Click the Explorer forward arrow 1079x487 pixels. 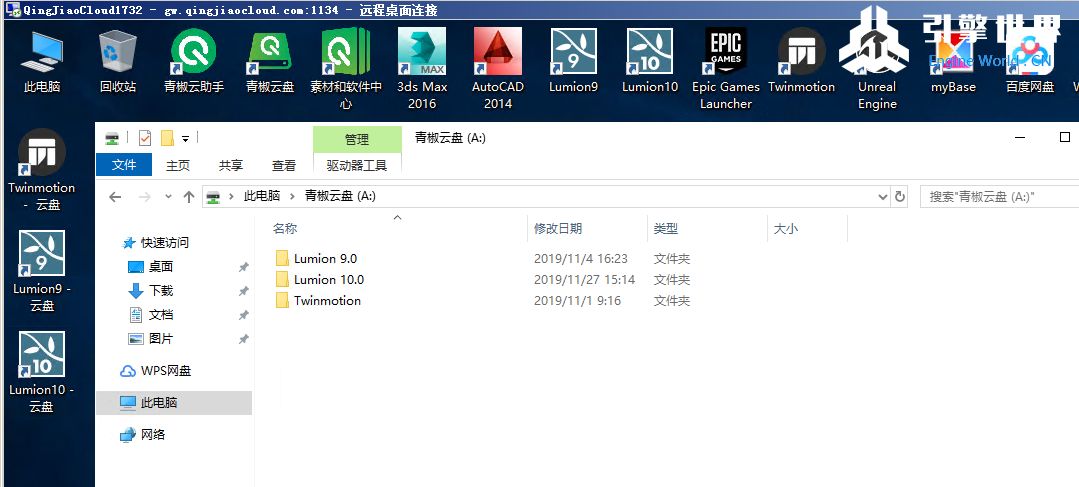(x=145, y=197)
